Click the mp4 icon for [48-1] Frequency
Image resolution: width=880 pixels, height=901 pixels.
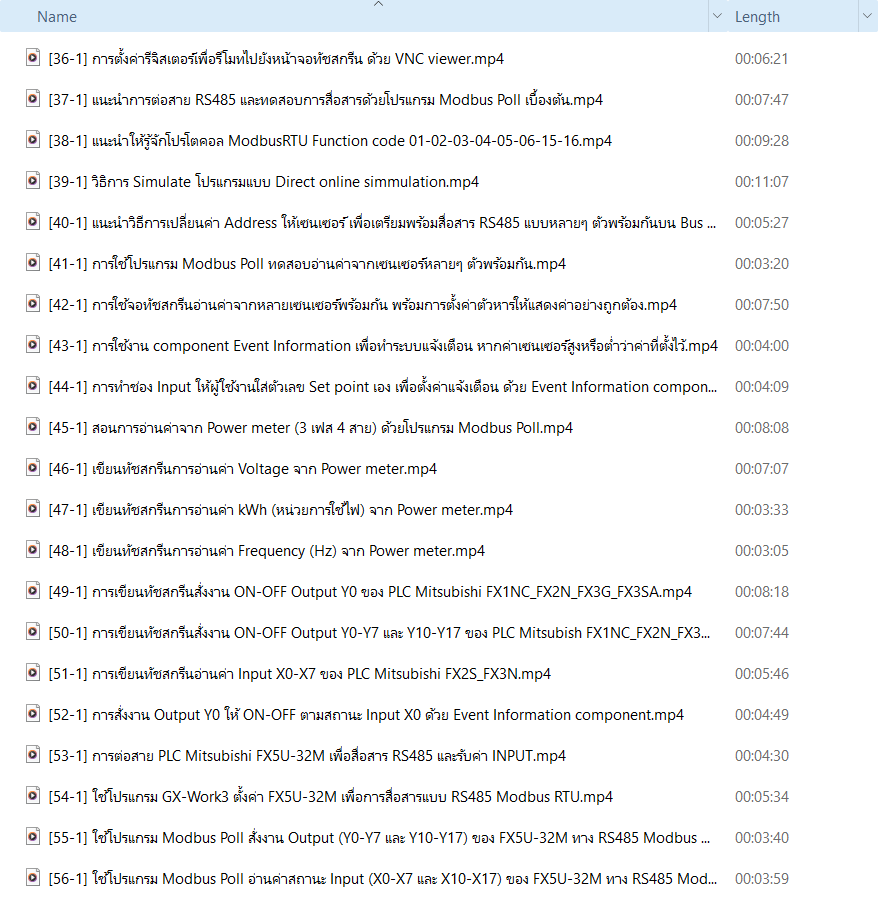coord(33,550)
